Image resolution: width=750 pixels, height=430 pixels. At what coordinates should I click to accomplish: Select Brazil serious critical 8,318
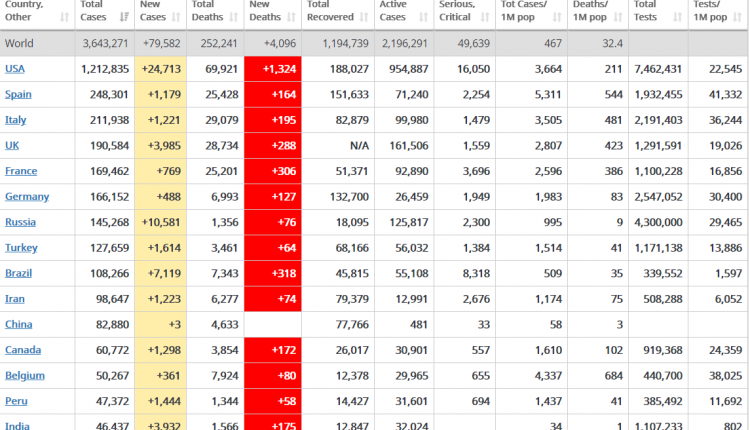pos(476,273)
